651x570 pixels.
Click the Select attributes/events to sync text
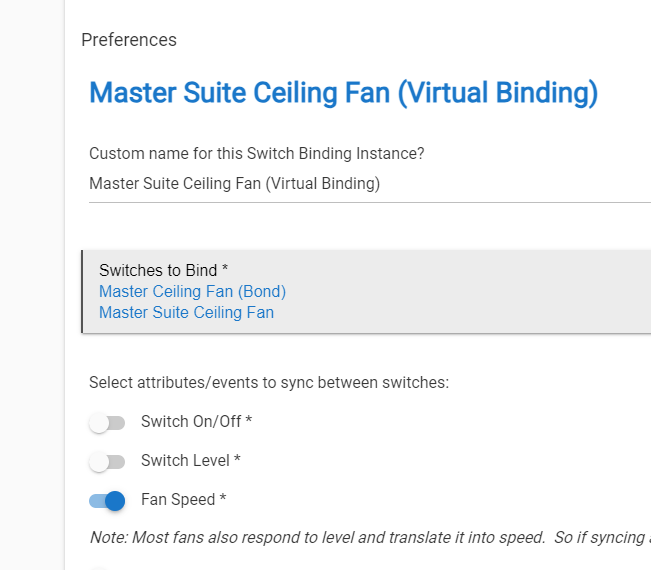[x=269, y=383]
